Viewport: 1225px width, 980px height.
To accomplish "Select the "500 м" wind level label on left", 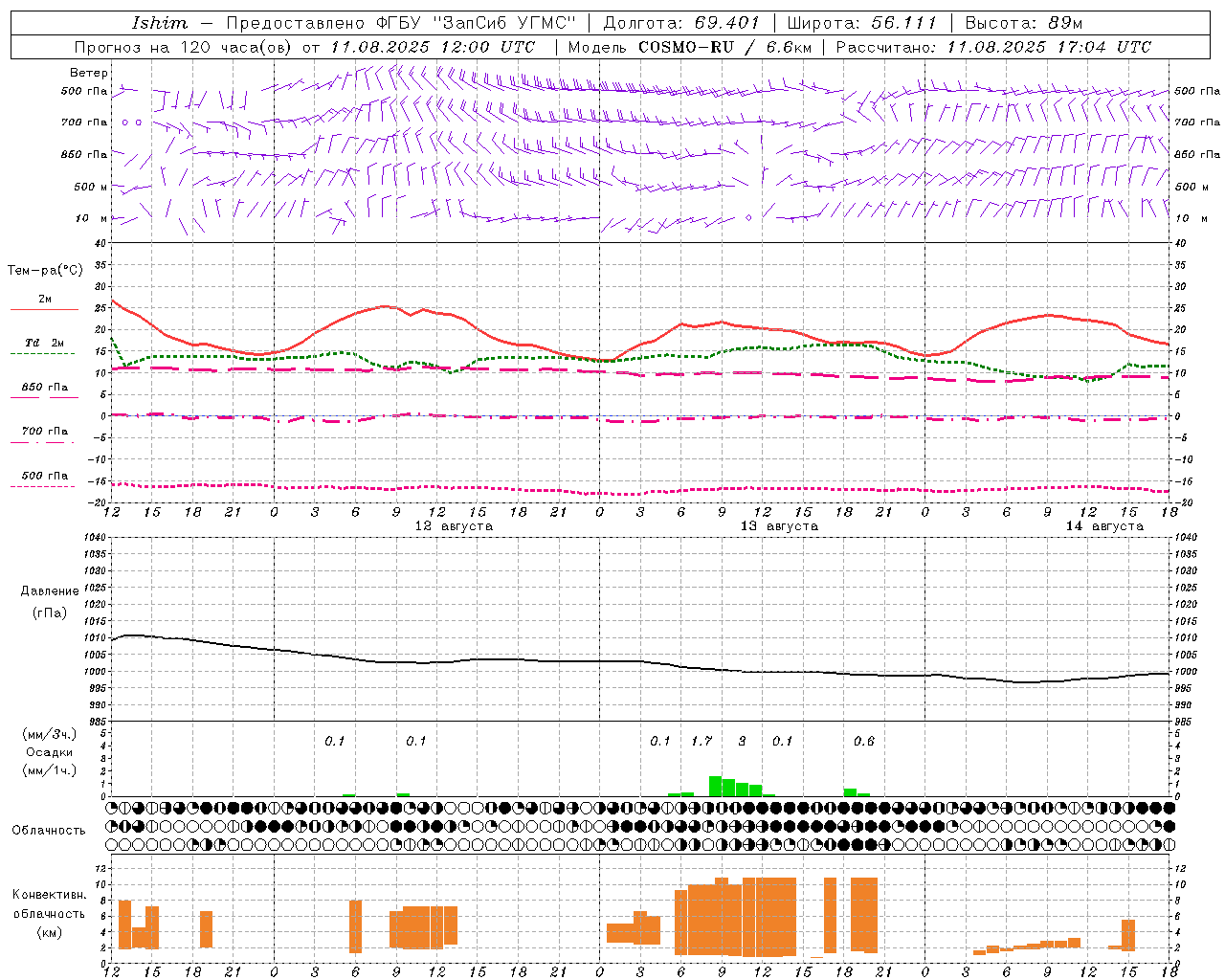I will pyautogui.click(x=91, y=187).
